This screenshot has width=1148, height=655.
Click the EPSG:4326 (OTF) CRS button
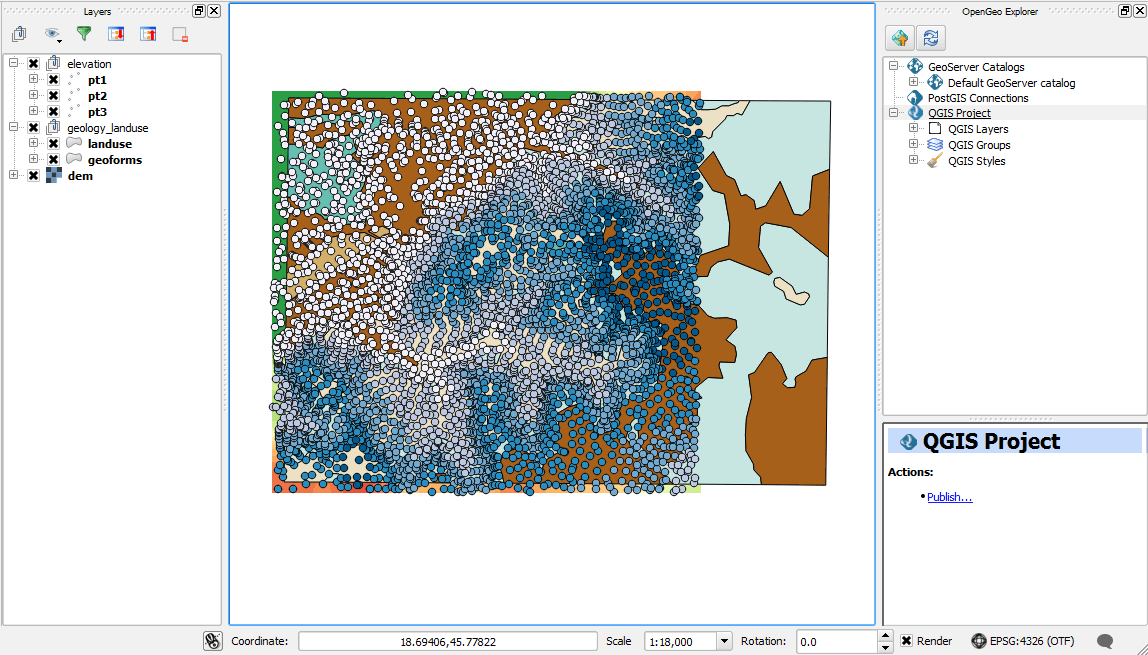tap(1022, 641)
